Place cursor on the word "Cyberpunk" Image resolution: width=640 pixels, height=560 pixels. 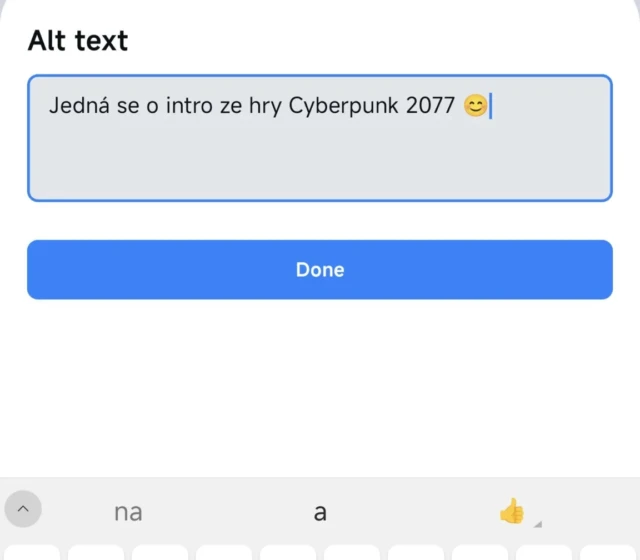(344, 106)
